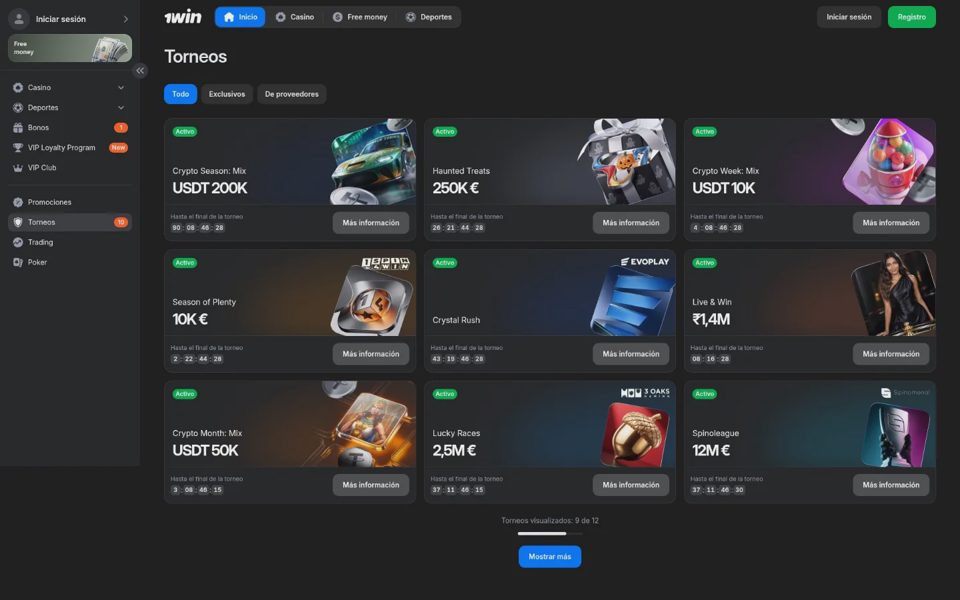This screenshot has height=600, width=960.
Task: Click the Casino chip icon in sidebar
Action: pos(18,88)
